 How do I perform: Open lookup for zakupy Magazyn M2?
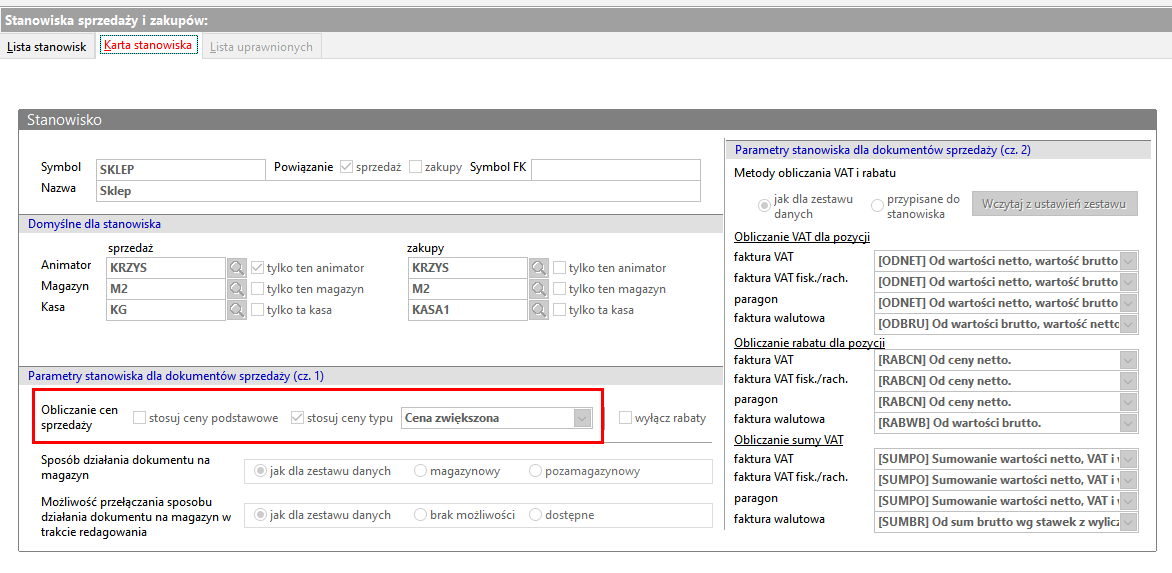[539, 288]
